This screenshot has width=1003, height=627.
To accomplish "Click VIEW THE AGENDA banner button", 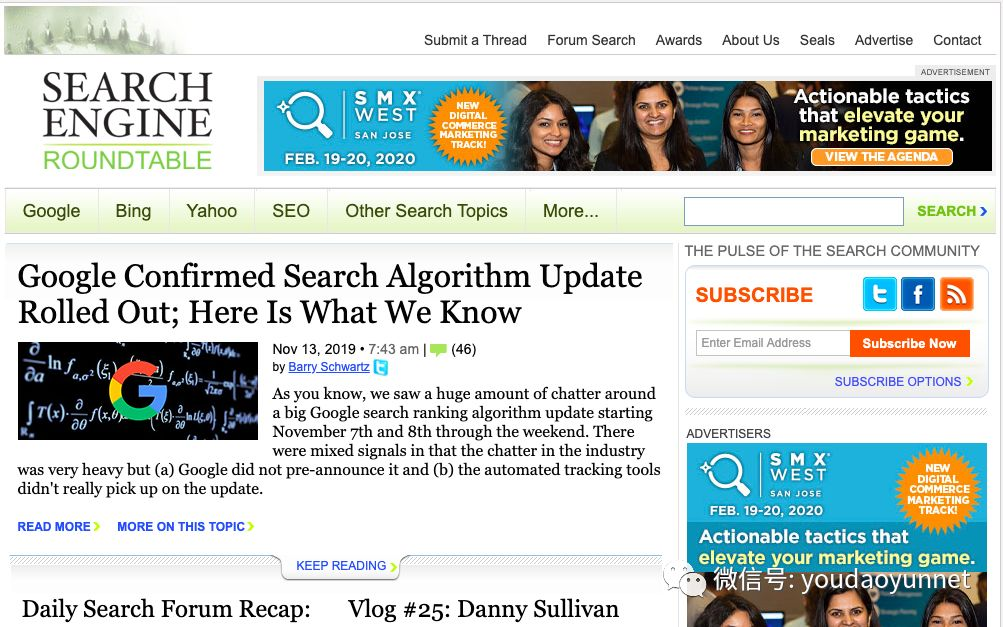I will 881,157.
